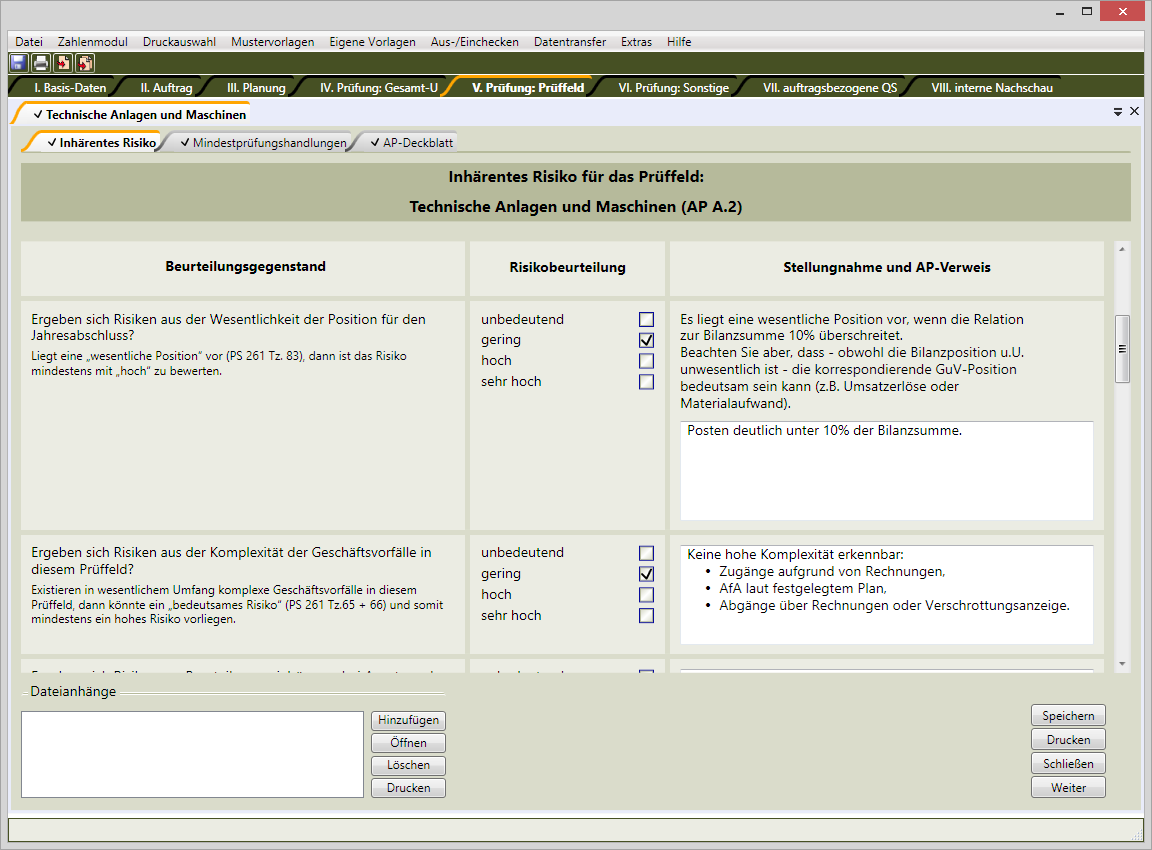
Task: Uncheck 'gering' for Komplexität der Geschäftsvorfälle
Action: pos(646,574)
